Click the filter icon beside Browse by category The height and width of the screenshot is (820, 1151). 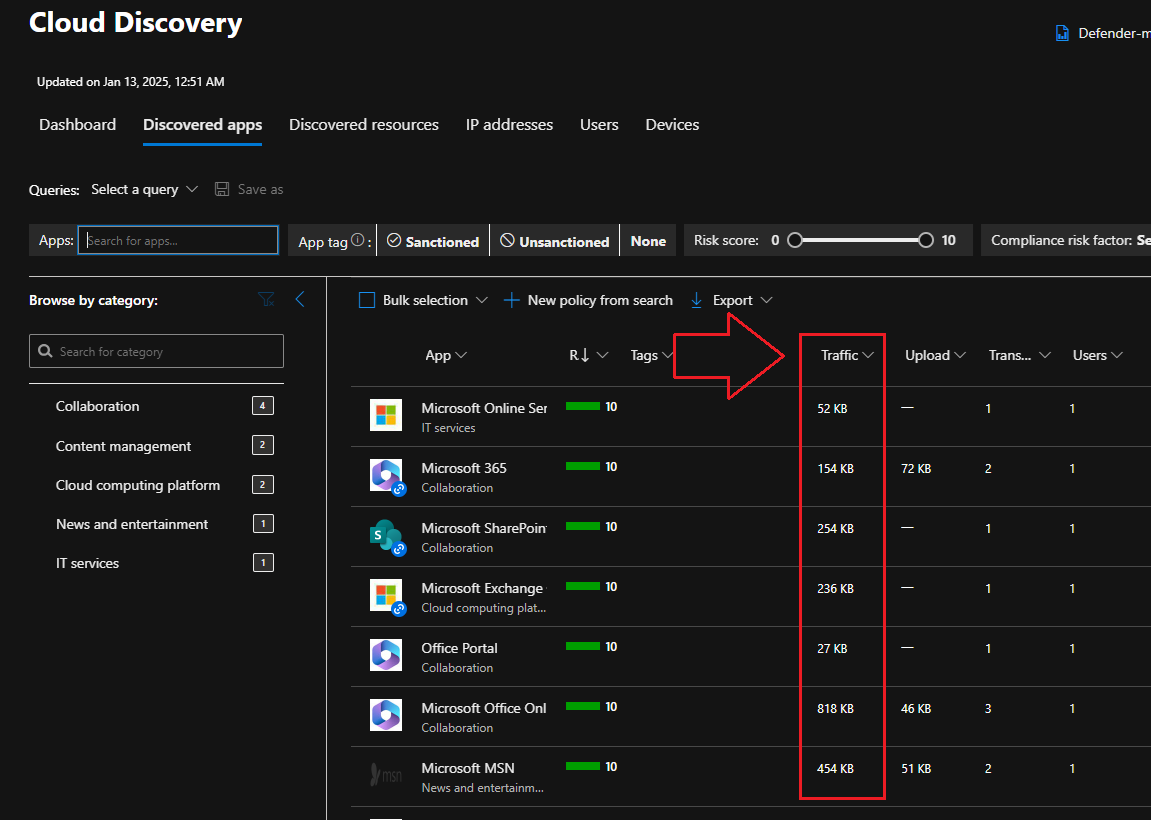click(x=266, y=299)
